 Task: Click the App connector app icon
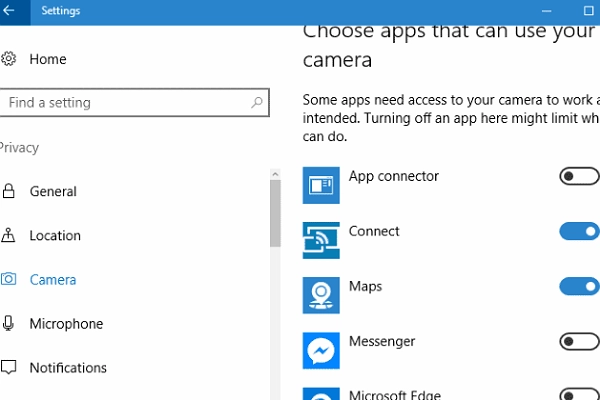[321, 185]
